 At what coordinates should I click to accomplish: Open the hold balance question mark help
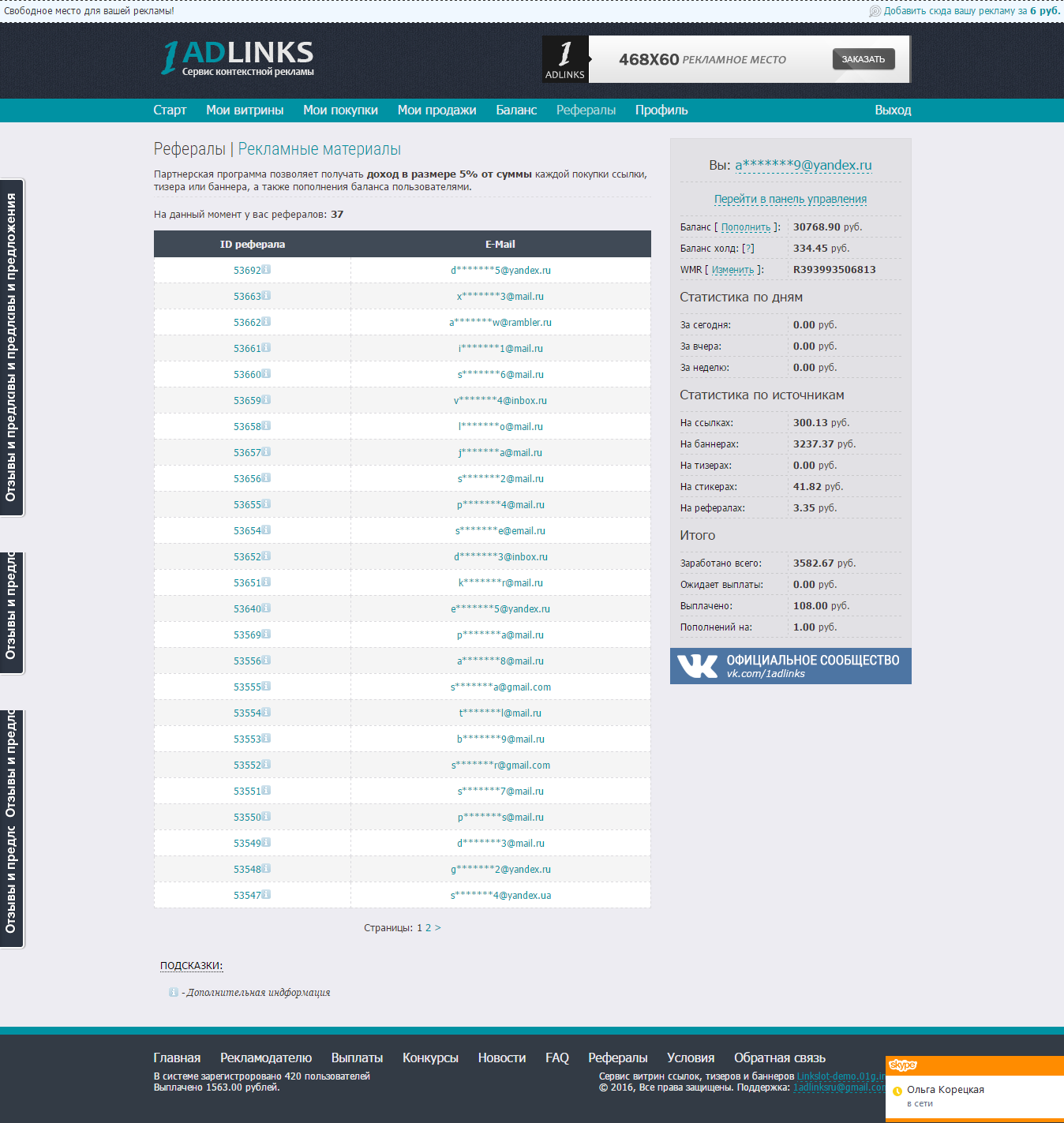click(748, 249)
